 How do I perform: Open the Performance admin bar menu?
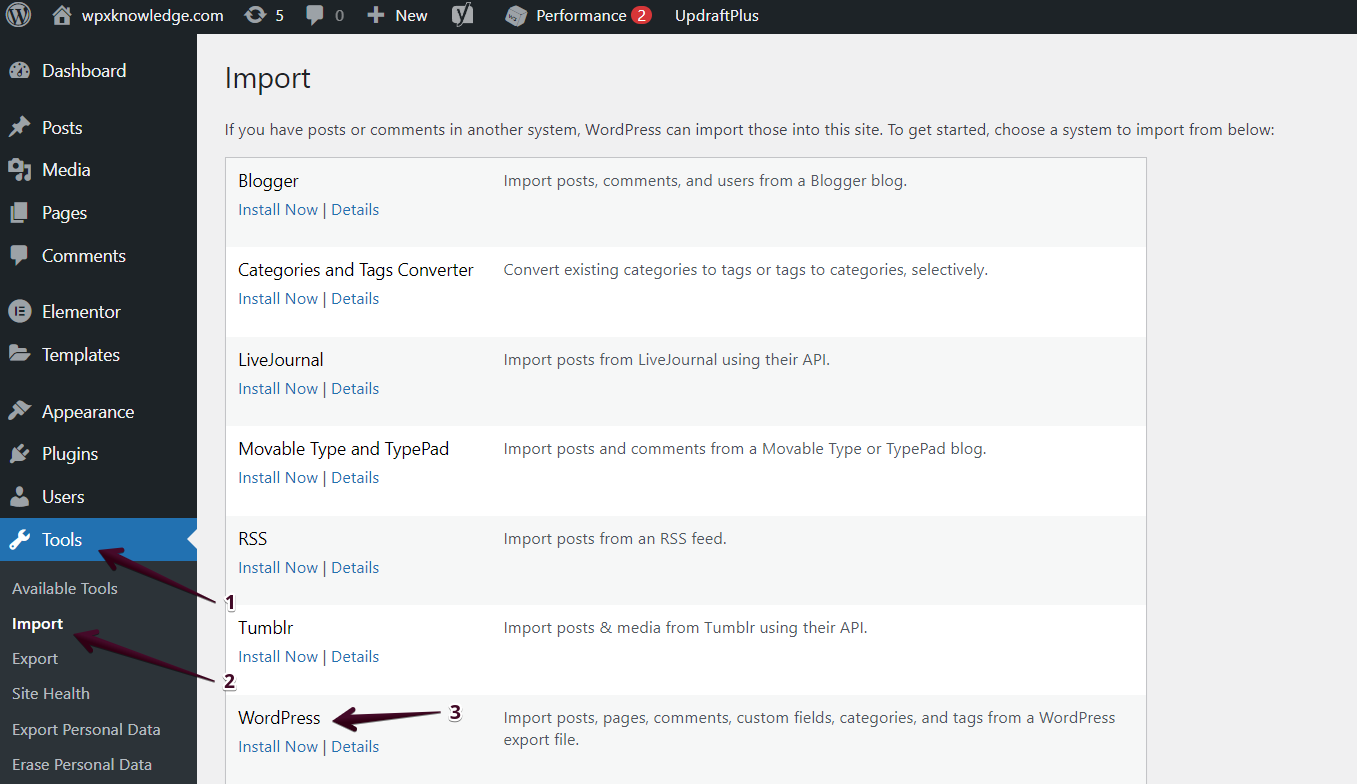pos(579,16)
